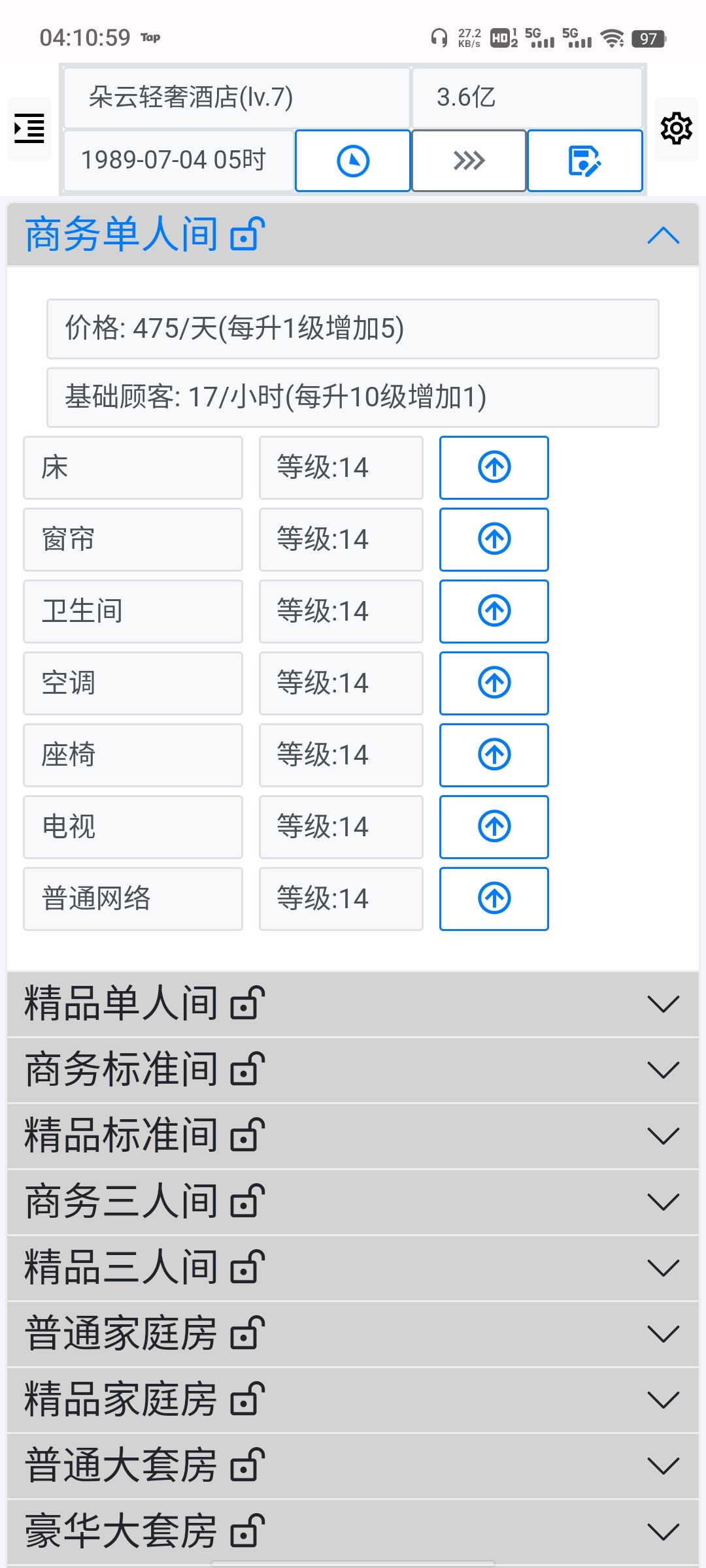Toggle the lock on 精品单人间
Screen dimensions: 706x1568
(248, 1004)
